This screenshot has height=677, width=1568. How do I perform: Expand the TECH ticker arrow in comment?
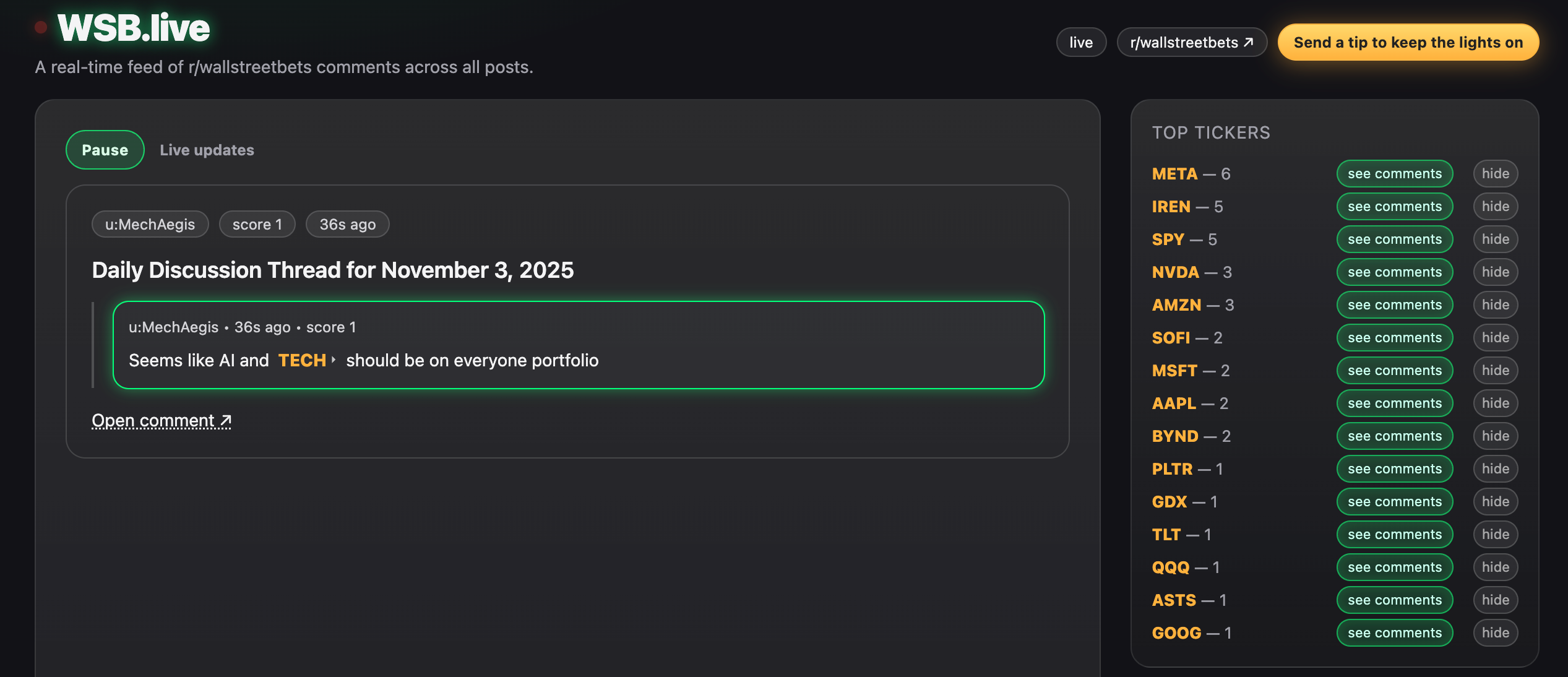(x=334, y=360)
